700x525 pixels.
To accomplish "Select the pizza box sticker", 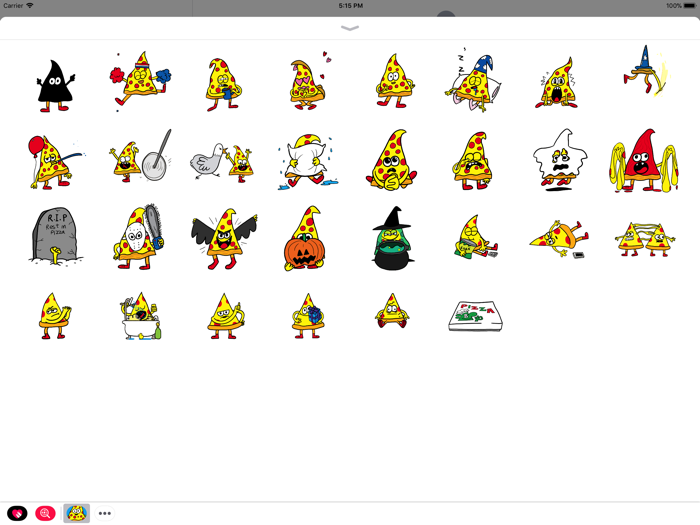I will pos(475,316).
